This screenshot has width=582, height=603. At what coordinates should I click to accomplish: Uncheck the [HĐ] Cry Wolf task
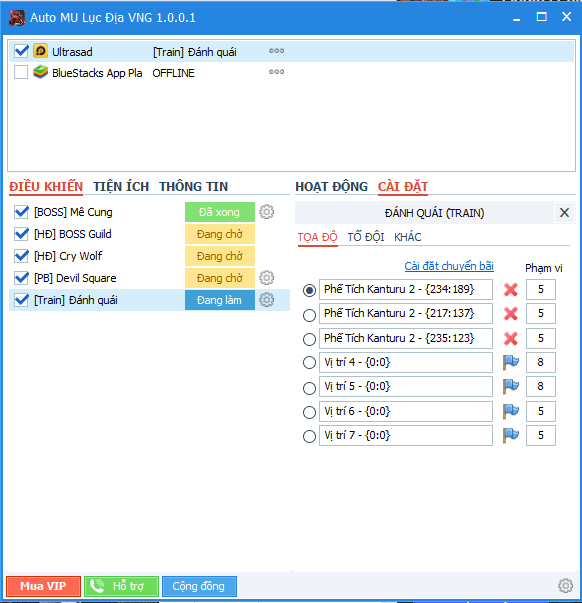[x=21, y=256]
